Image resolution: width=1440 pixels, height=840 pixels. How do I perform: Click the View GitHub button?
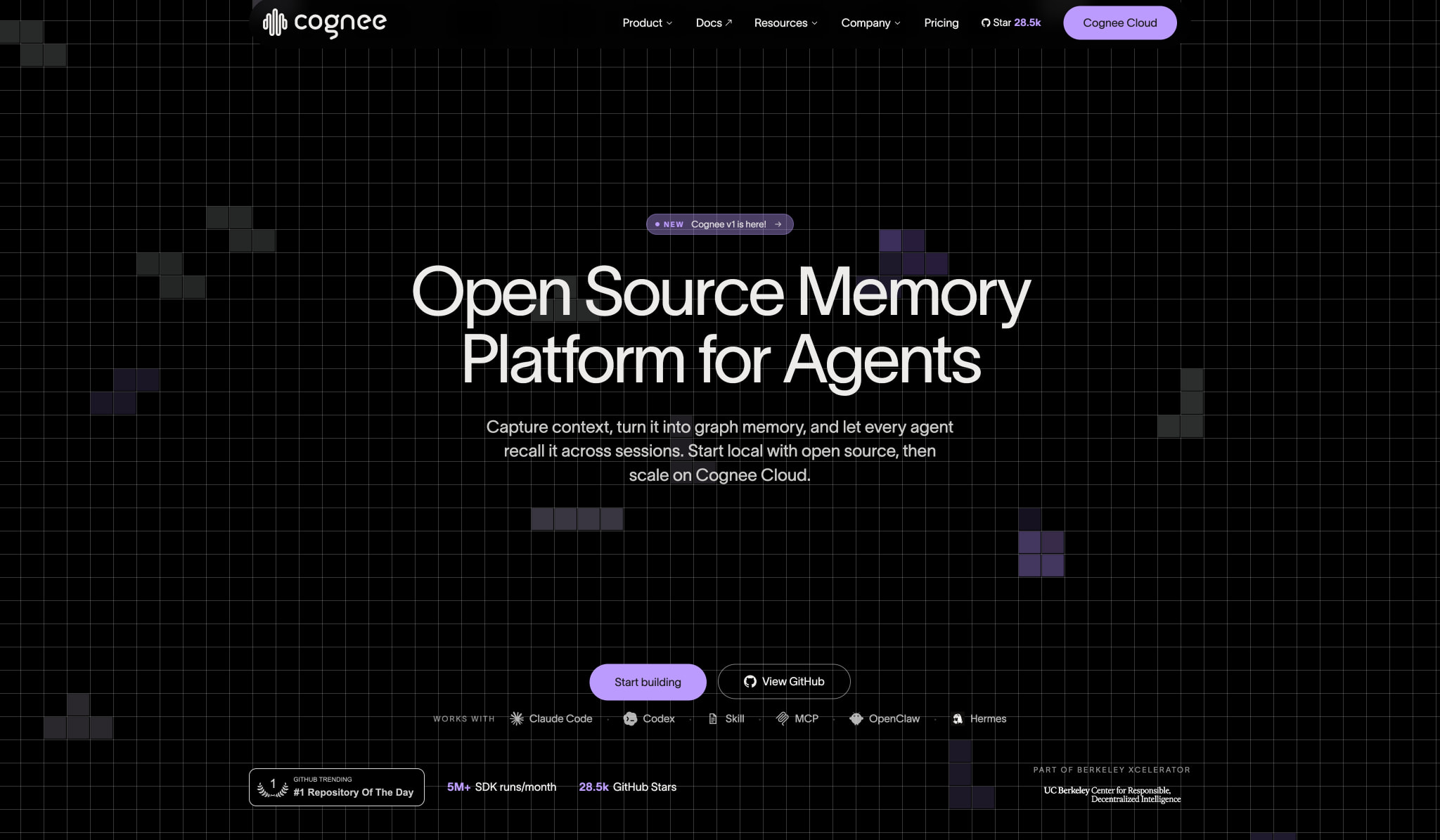pyautogui.click(x=784, y=682)
